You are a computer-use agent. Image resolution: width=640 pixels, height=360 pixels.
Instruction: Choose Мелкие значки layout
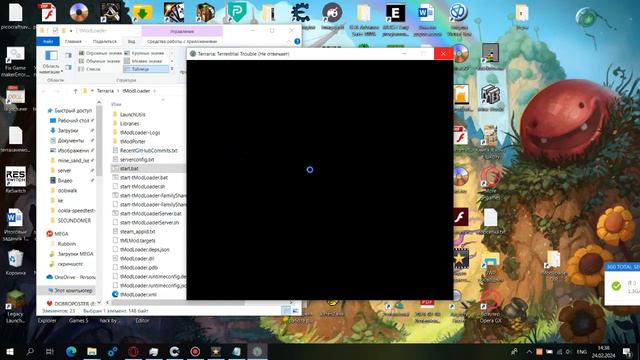point(144,61)
